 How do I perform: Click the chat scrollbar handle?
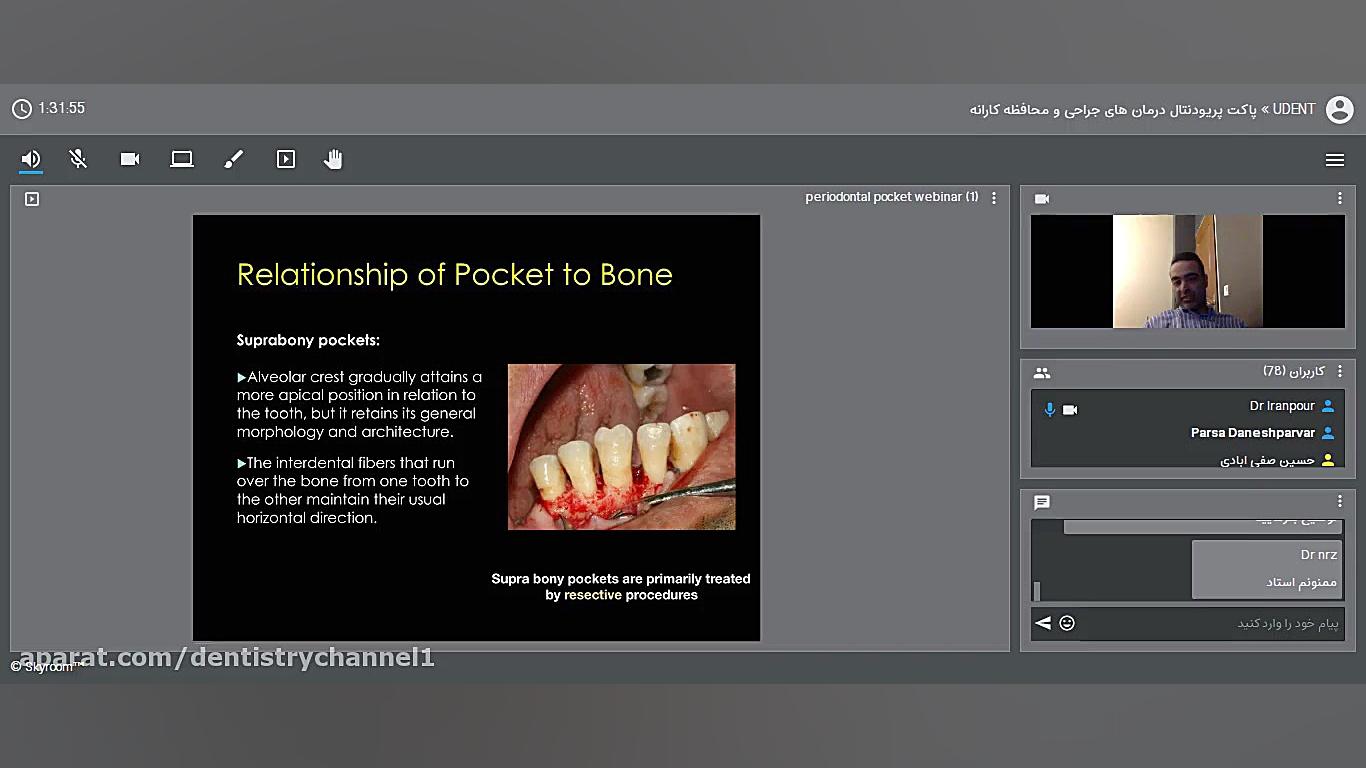(1037, 590)
